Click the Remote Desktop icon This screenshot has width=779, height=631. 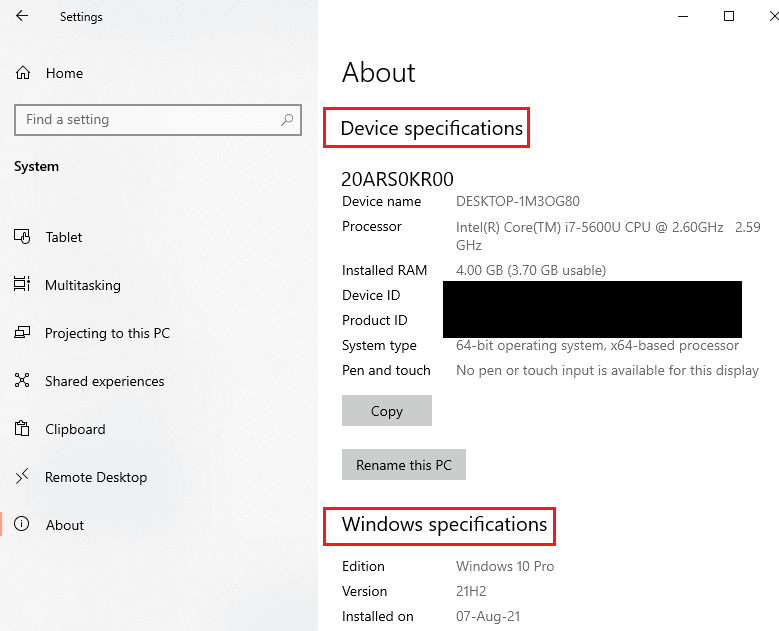click(x=22, y=476)
